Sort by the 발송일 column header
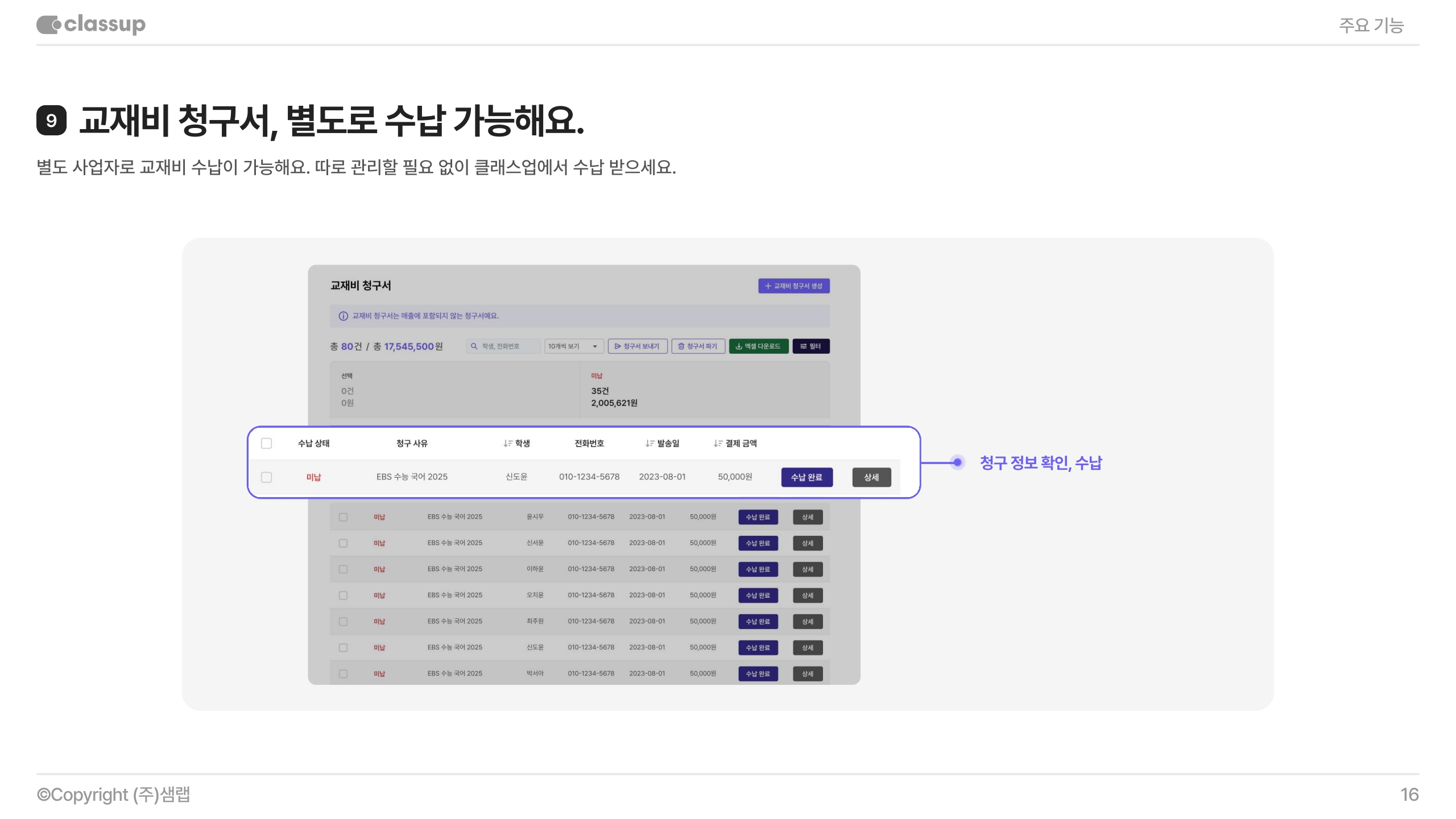Image resolution: width=1456 pixels, height=819 pixels. pyautogui.click(x=662, y=444)
